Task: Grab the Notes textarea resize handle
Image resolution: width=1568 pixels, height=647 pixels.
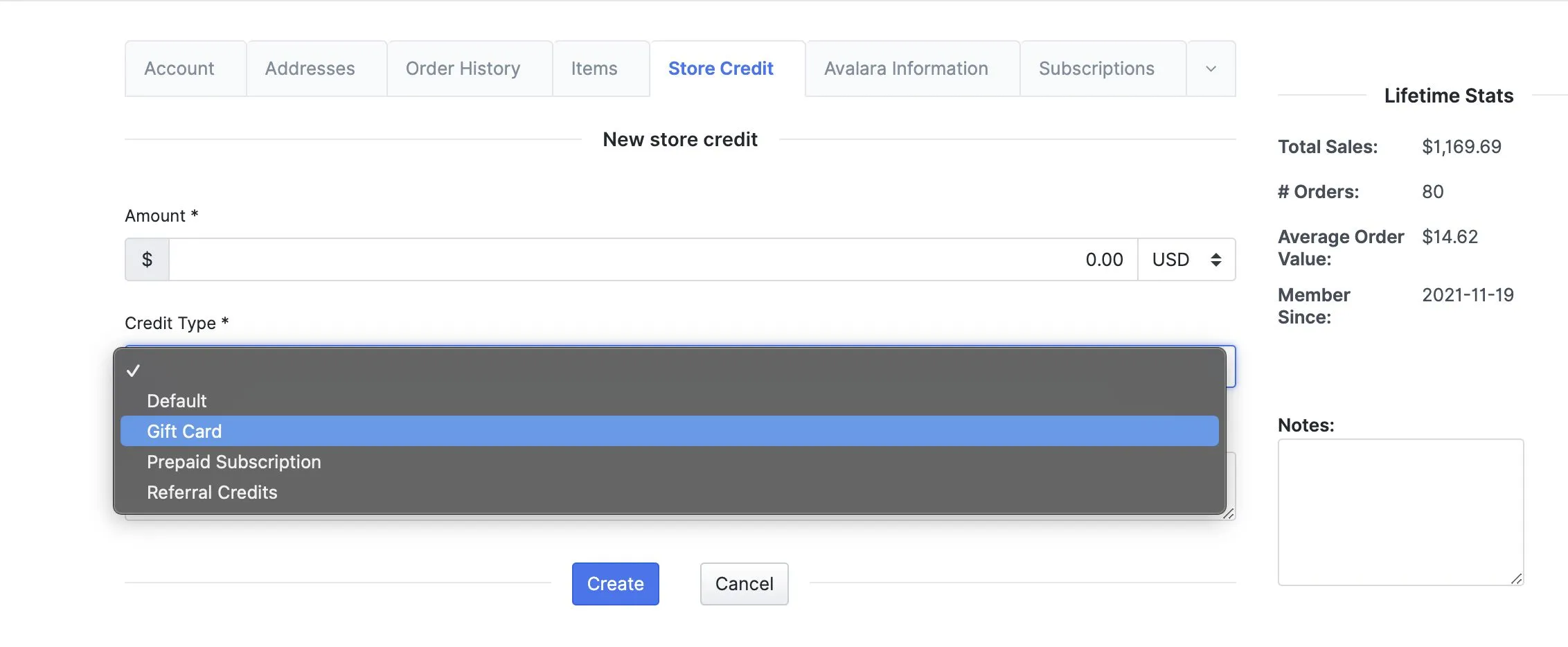Action: [1516, 578]
